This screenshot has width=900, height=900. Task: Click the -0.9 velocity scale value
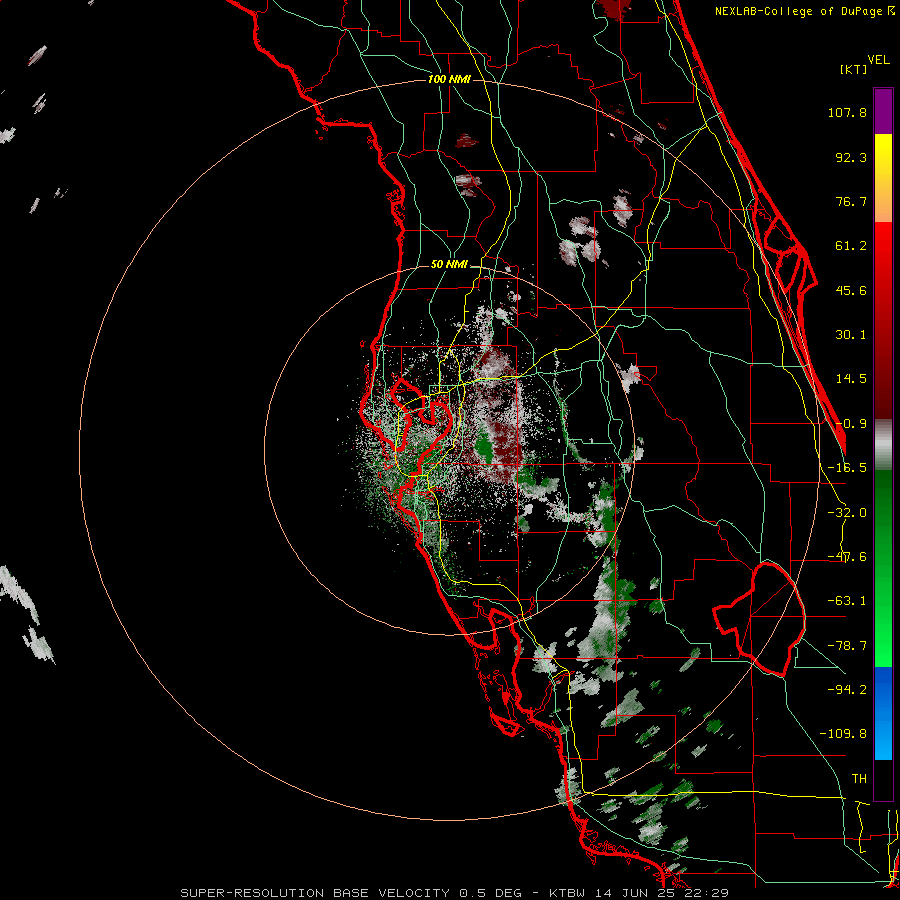tap(851, 424)
